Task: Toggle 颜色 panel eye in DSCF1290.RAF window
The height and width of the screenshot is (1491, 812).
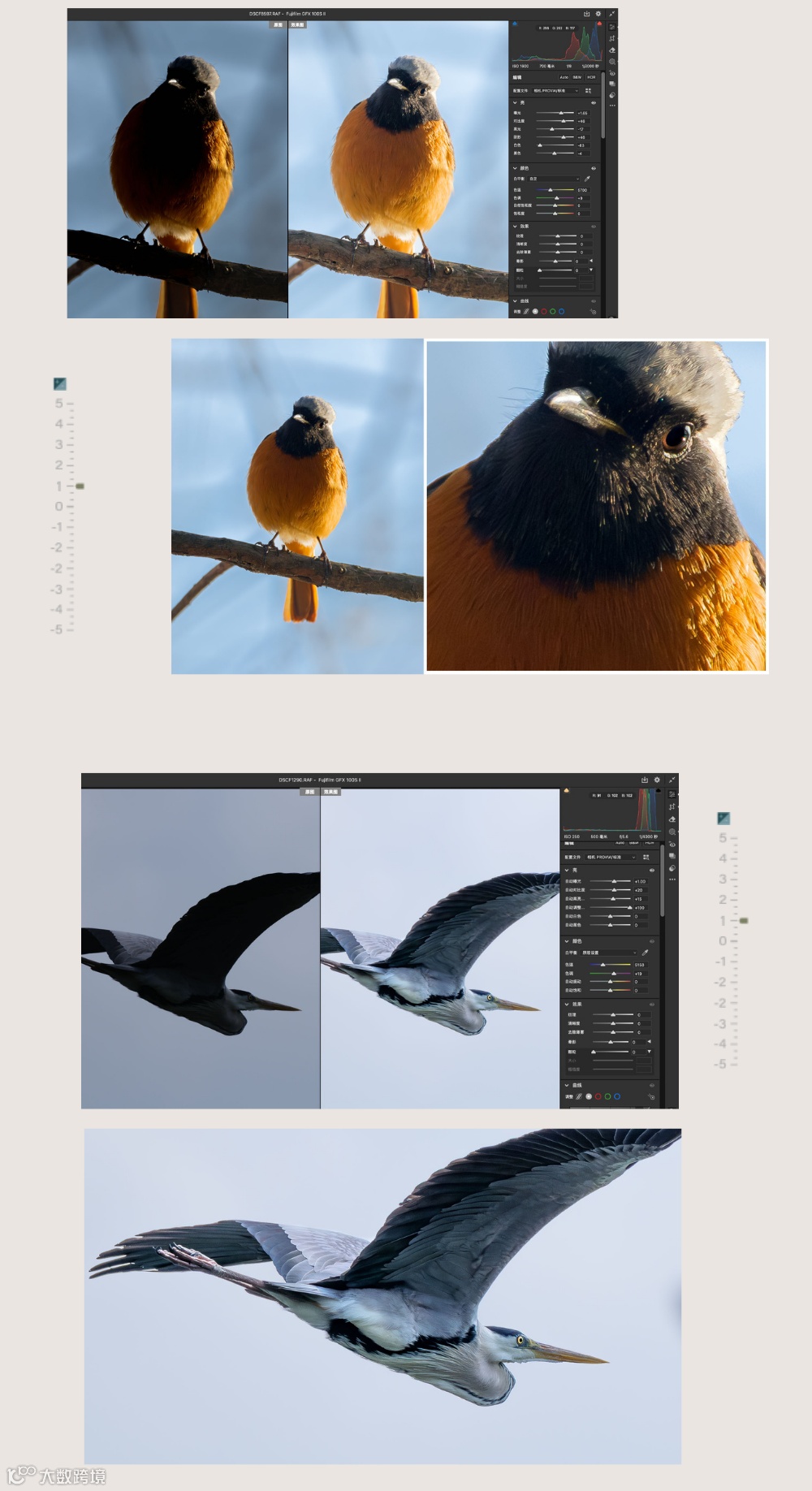Action: (x=652, y=941)
